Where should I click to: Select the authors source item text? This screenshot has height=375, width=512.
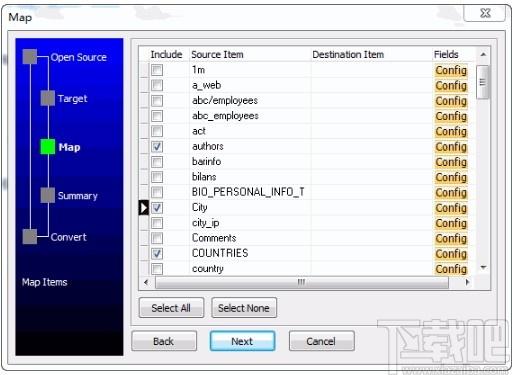click(x=208, y=146)
